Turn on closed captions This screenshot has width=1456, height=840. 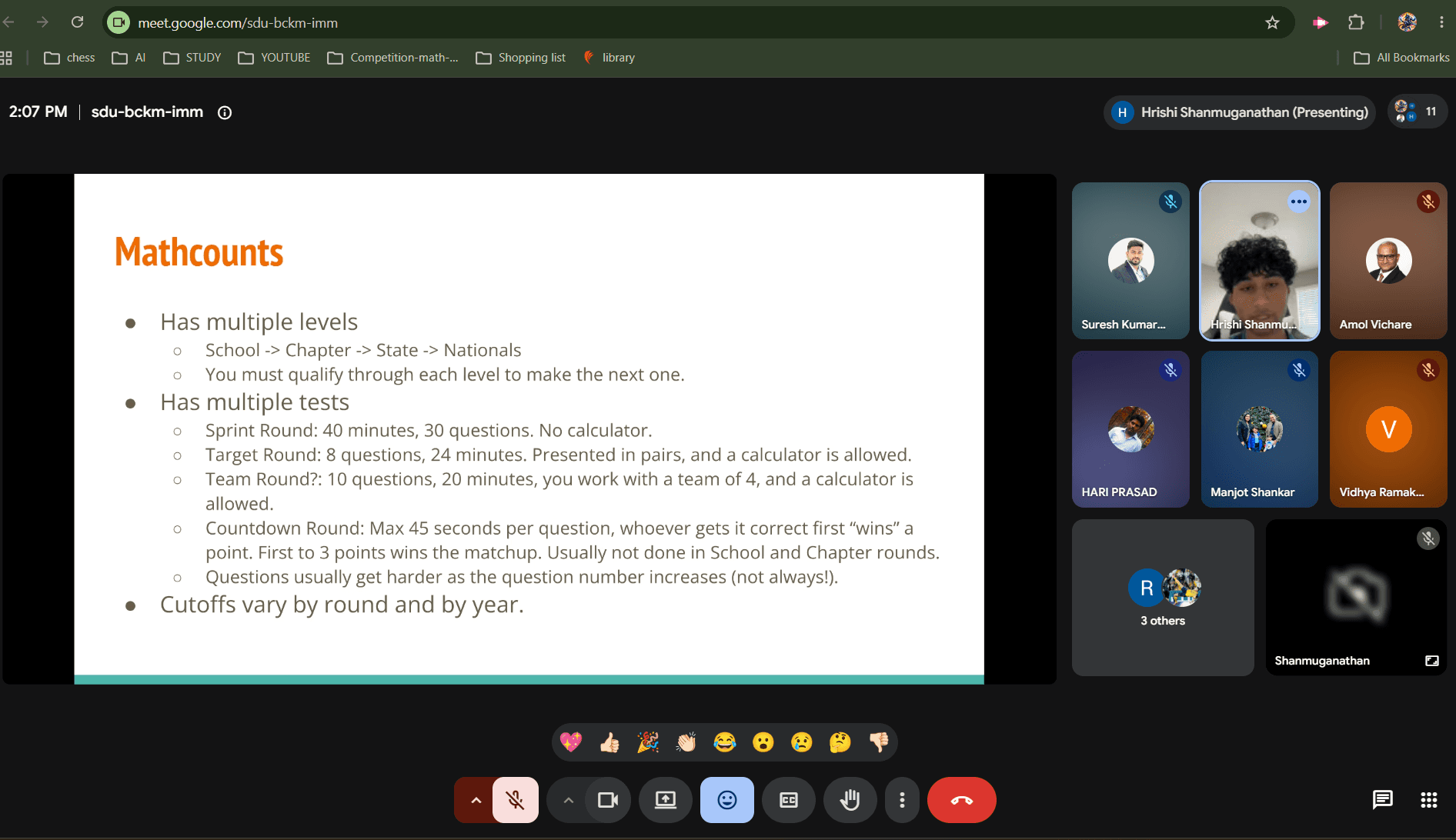point(789,800)
